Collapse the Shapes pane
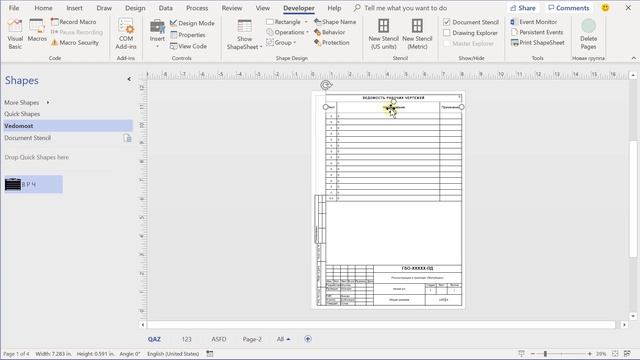The image size is (640, 360). tap(129, 79)
